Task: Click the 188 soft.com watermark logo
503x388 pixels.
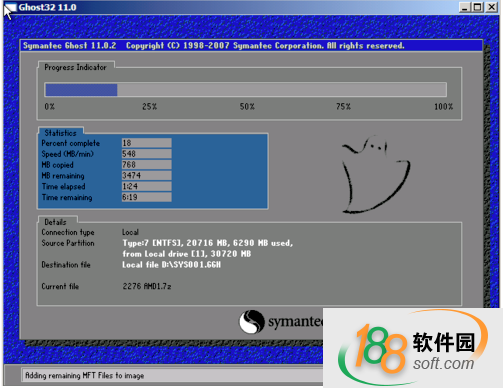Action: click(413, 348)
